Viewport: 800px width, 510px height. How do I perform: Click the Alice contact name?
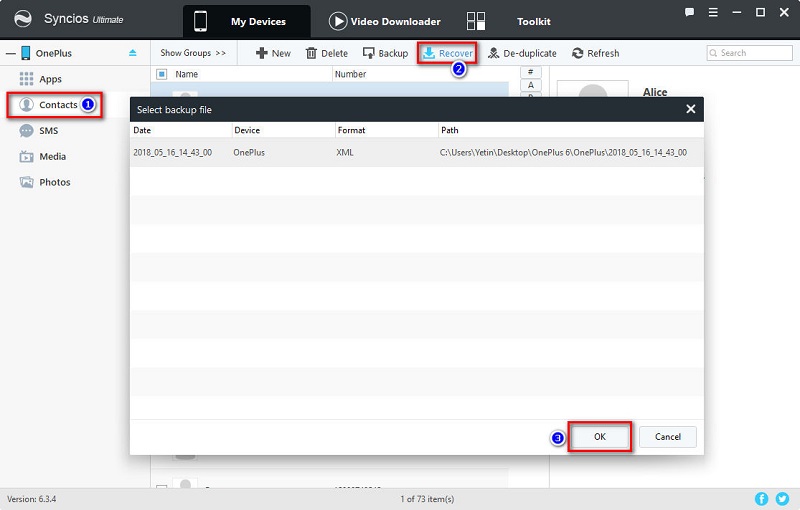tap(655, 92)
